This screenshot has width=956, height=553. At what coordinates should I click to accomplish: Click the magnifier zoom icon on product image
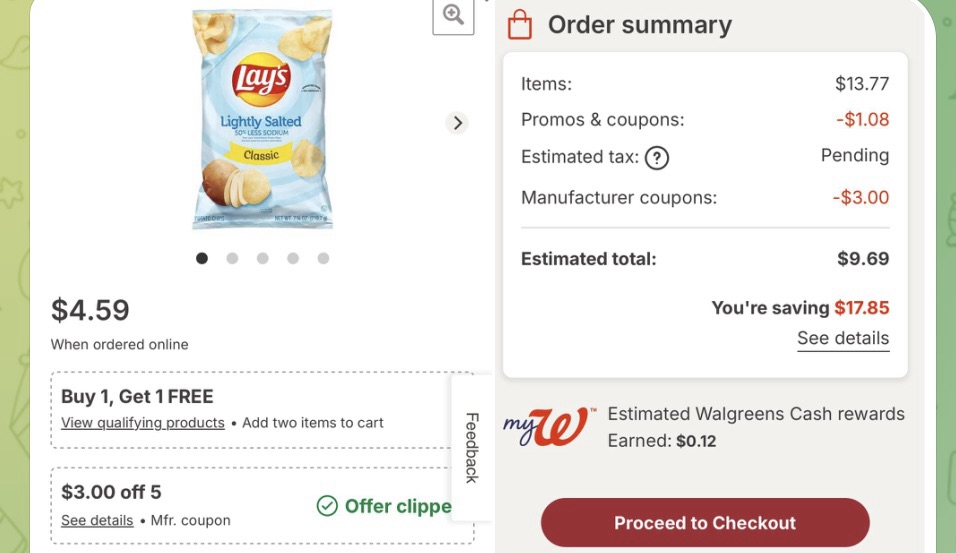click(x=453, y=14)
